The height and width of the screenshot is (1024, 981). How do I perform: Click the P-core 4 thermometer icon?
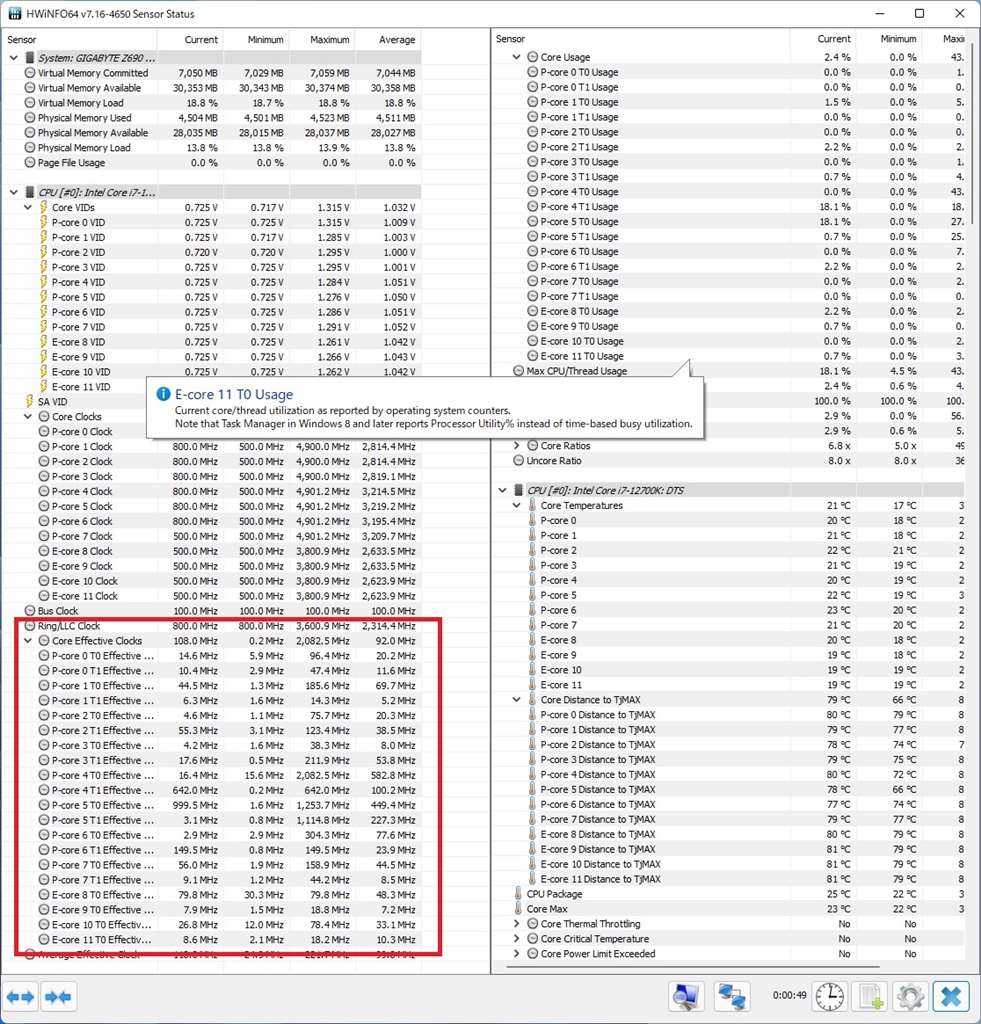[532, 580]
